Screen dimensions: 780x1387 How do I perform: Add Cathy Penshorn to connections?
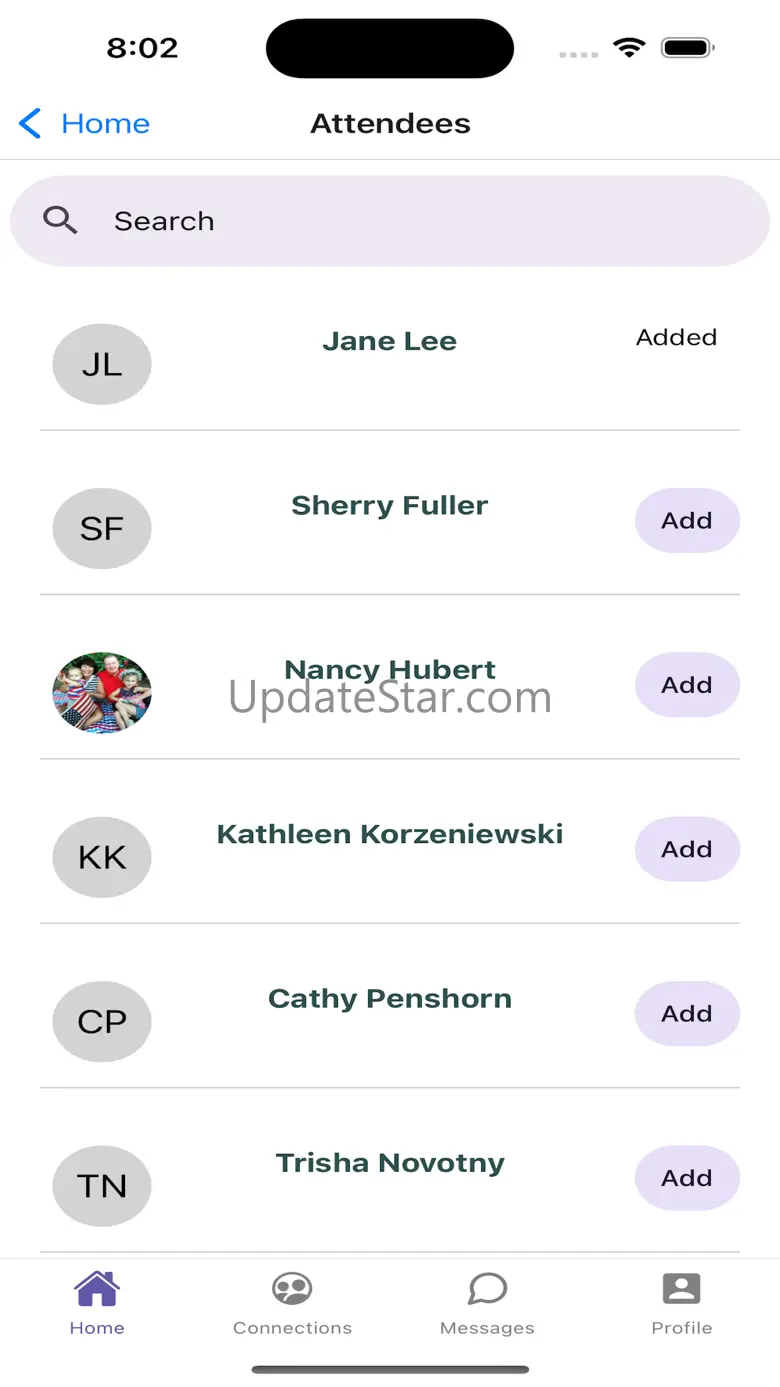coord(687,1014)
